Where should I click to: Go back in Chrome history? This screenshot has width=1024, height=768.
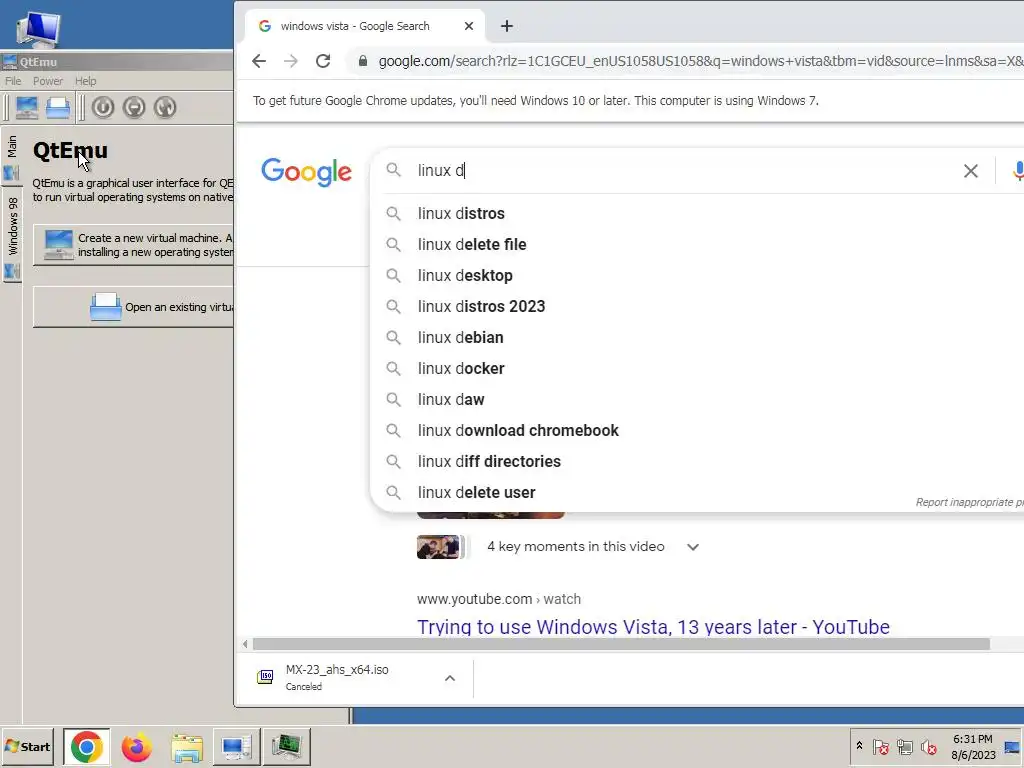pyautogui.click(x=259, y=61)
